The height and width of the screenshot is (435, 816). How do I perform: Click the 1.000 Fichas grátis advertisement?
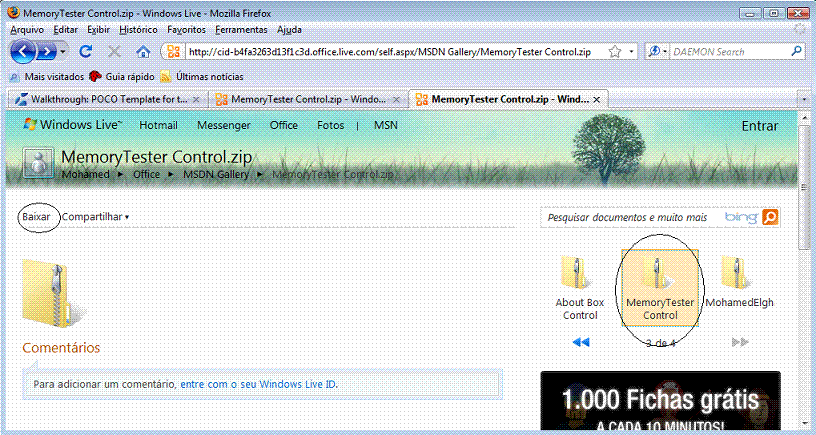[660, 402]
